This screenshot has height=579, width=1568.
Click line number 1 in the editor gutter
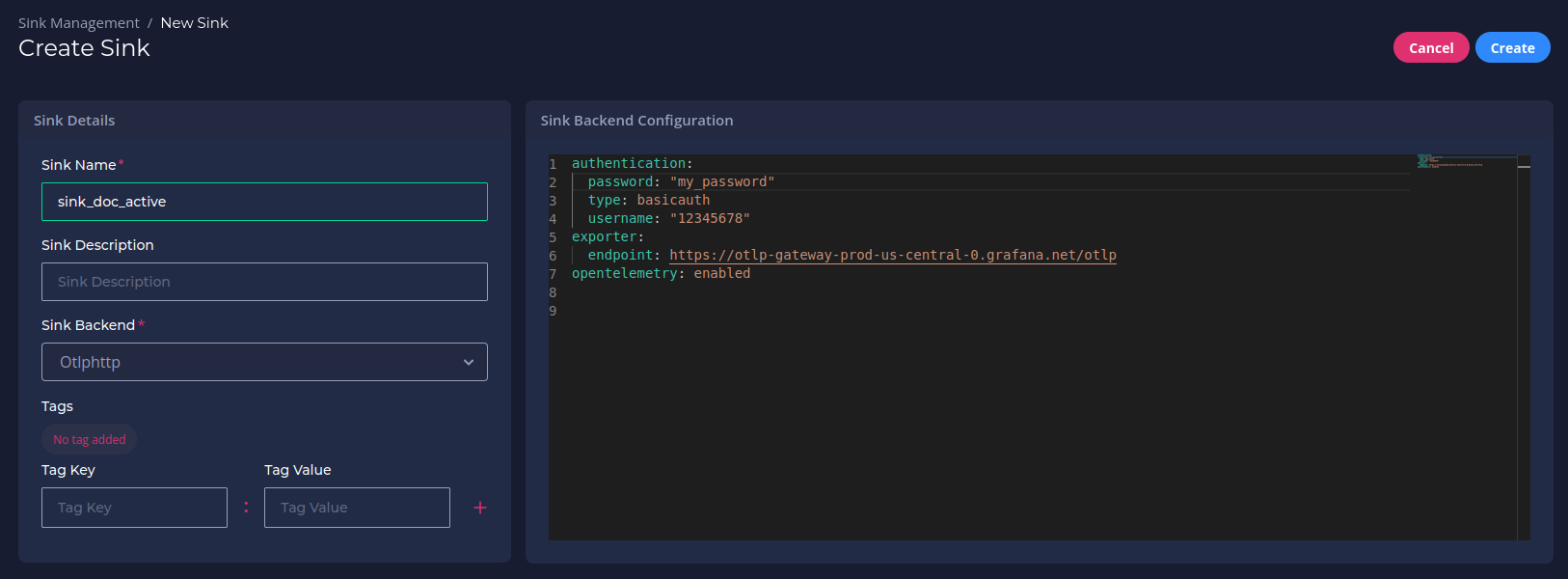pyautogui.click(x=553, y=164)
